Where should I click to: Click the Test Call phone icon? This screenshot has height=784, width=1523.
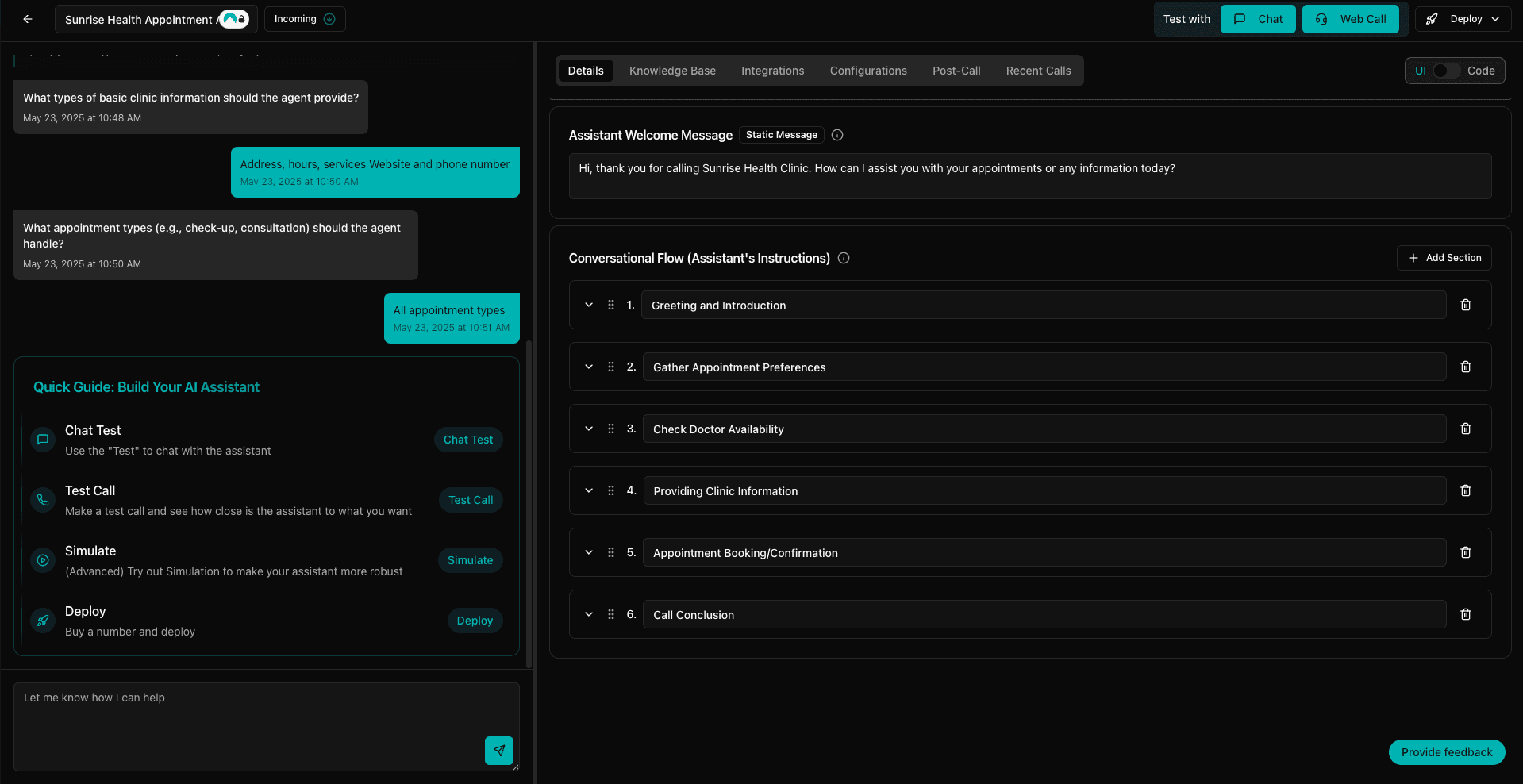click(42, 500)
